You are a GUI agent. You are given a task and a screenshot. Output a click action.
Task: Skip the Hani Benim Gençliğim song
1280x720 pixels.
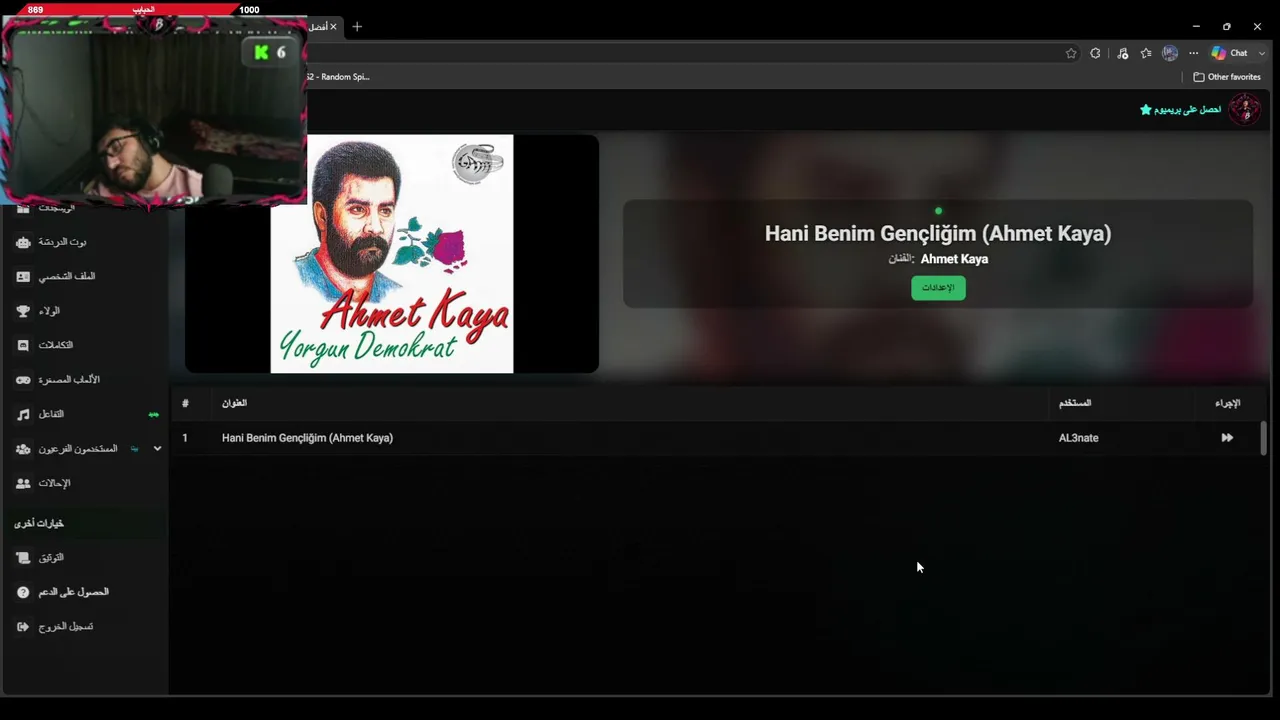click(1227, 438)
